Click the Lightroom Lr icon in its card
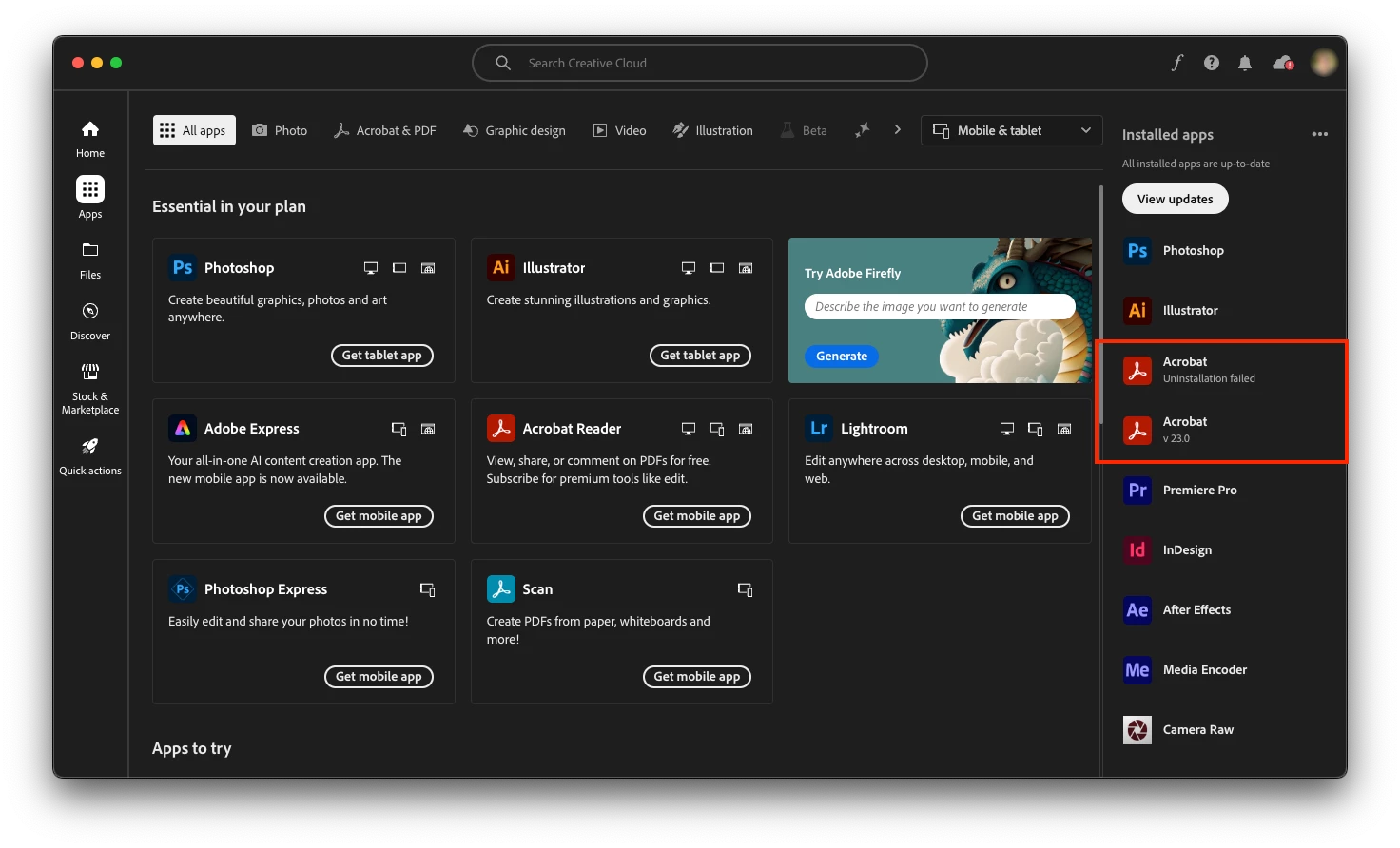The image size is (1400, 848). pos(819,429)
